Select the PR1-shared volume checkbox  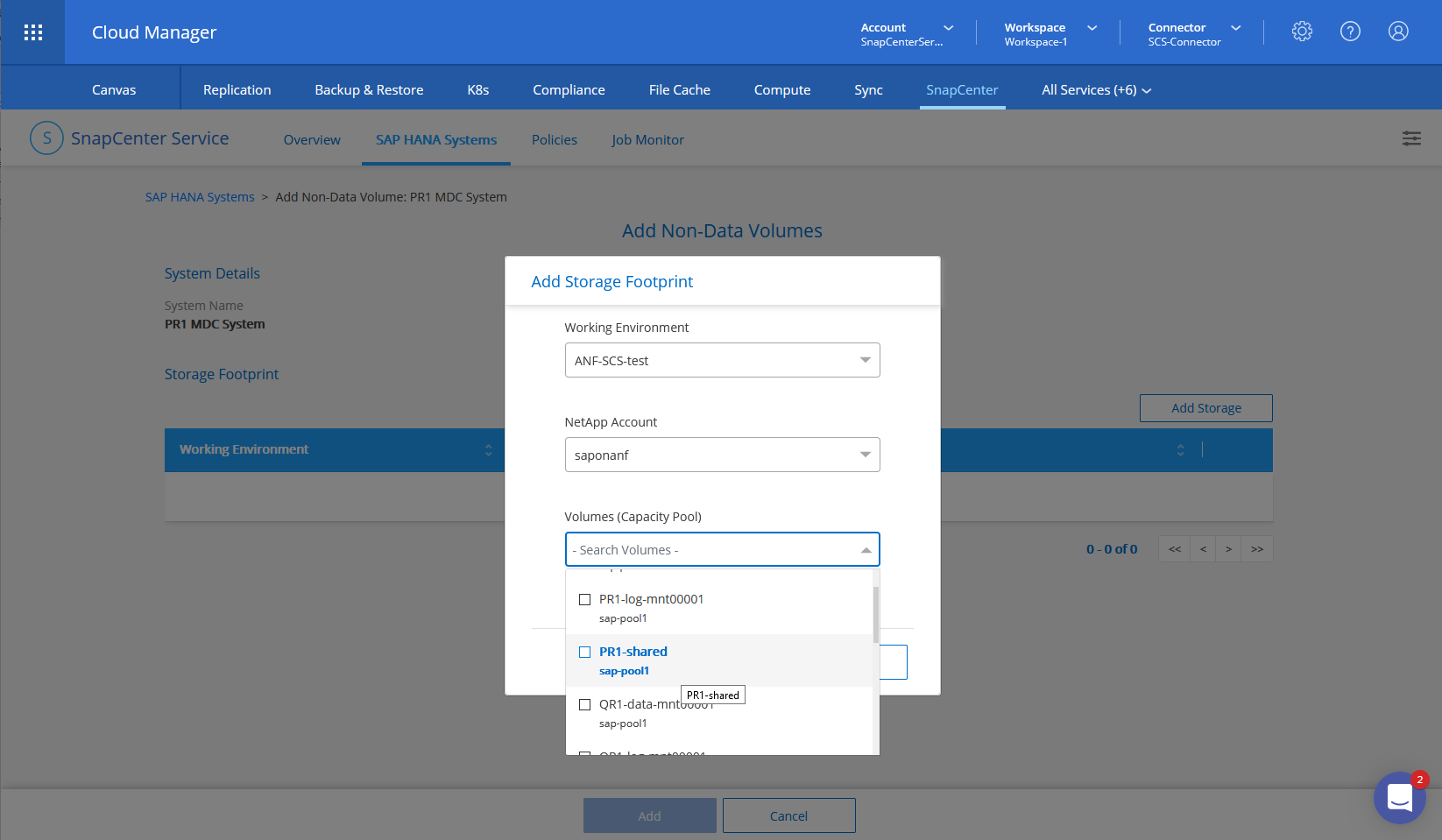[584, 653]
